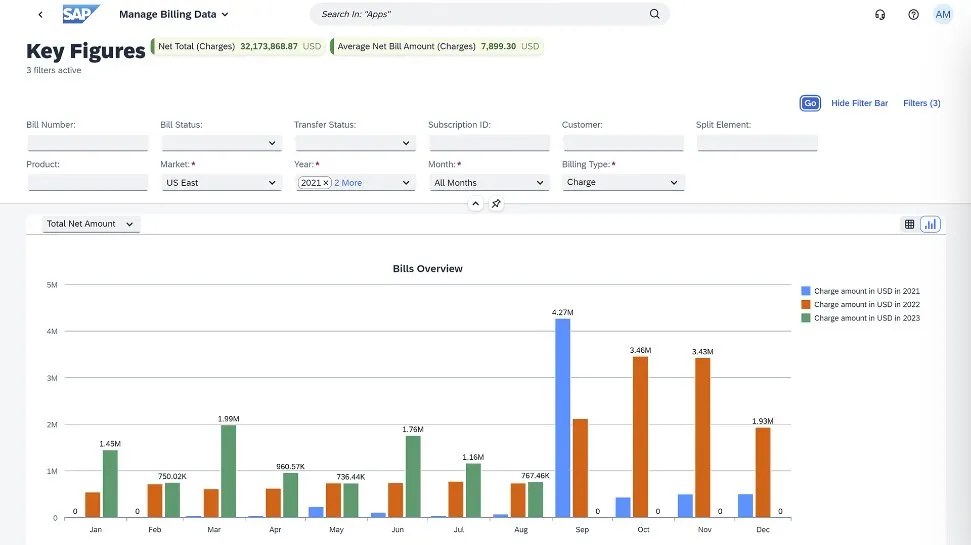Open the Market dropdown showing US East
The image size is (971, 545).
(x=222, y=183)
